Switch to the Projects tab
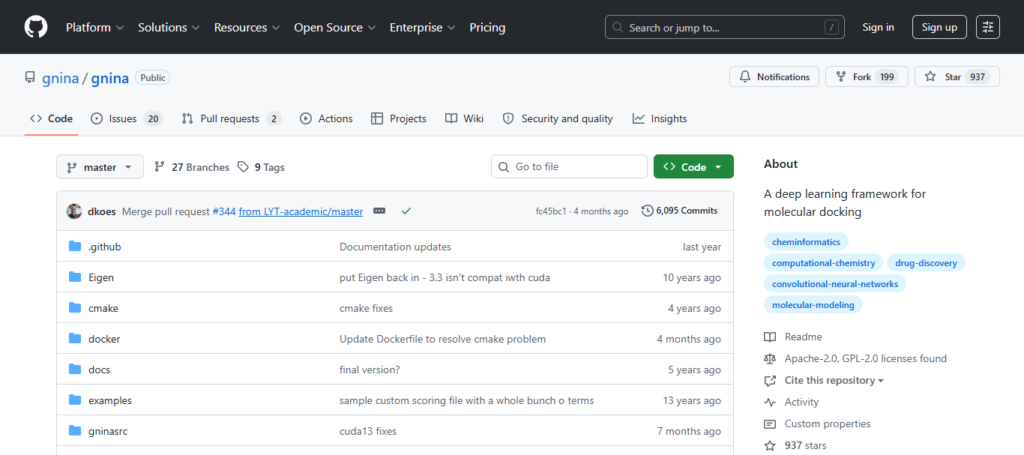Image resolution: width=1024 pixels, height=455 pixels. tap(398, 119)
